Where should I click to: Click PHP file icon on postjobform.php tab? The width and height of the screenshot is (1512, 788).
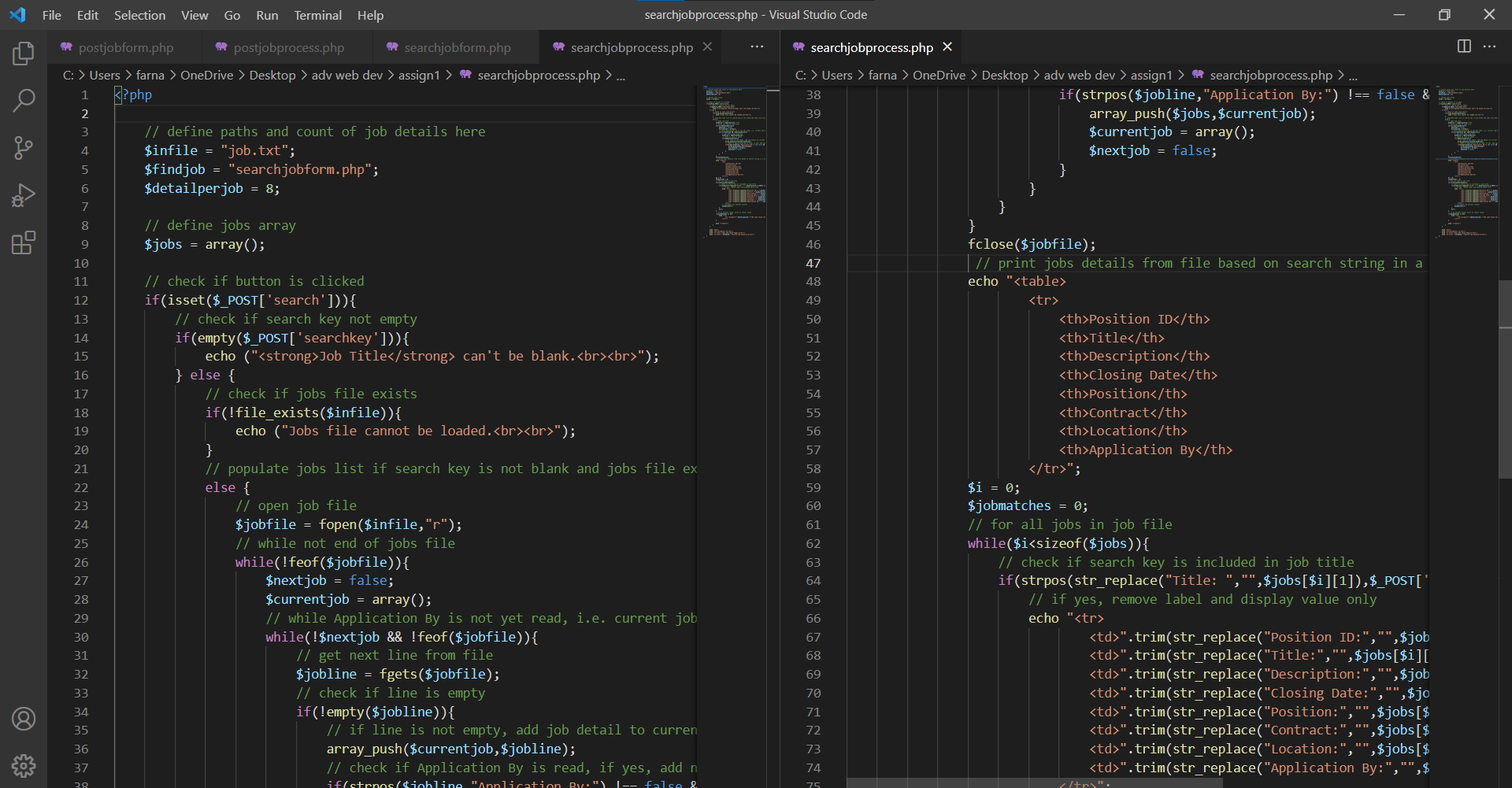coord(66,47)
